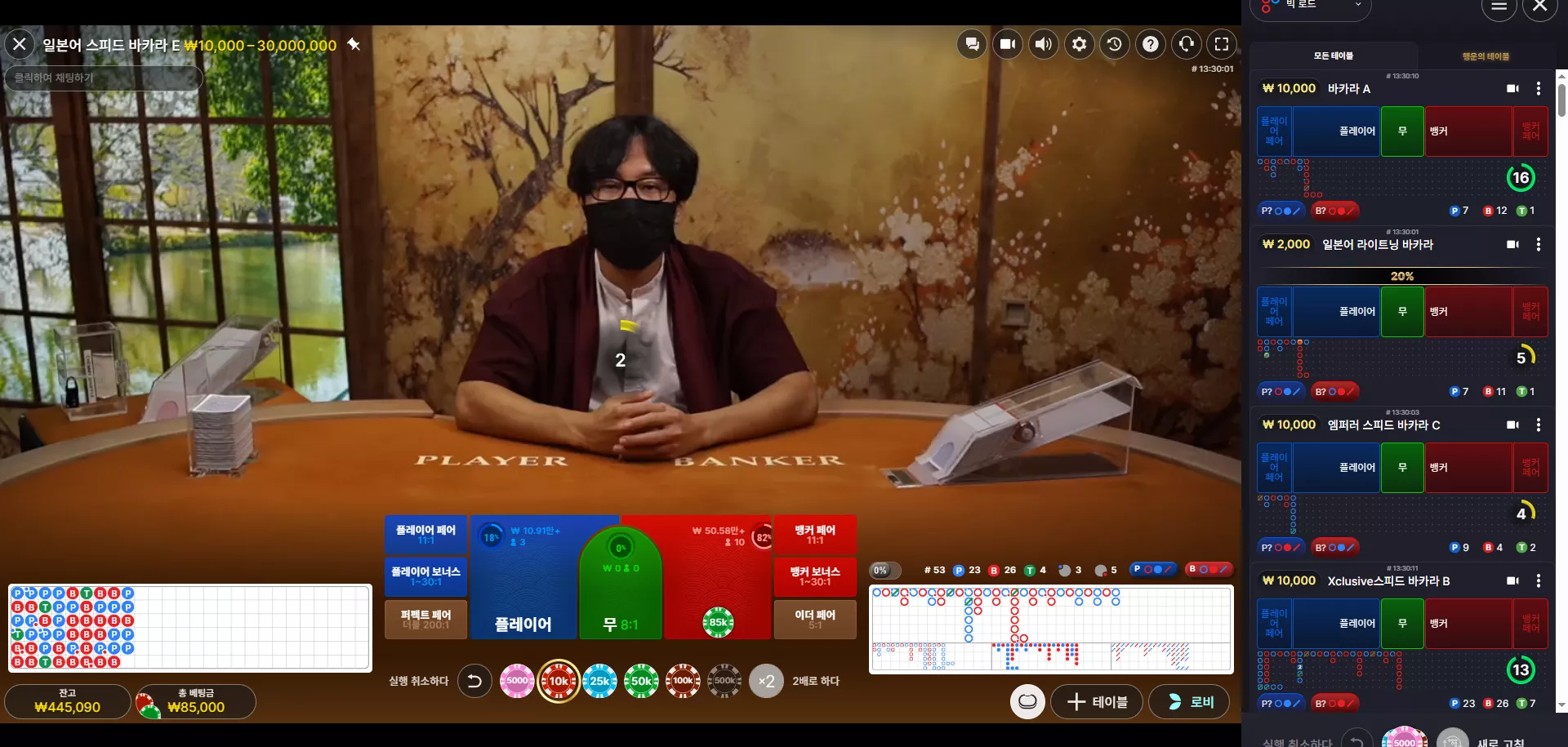Select the pink 5000 chip
Viewport: 1568px width, 747px height.
coord(517,681)
